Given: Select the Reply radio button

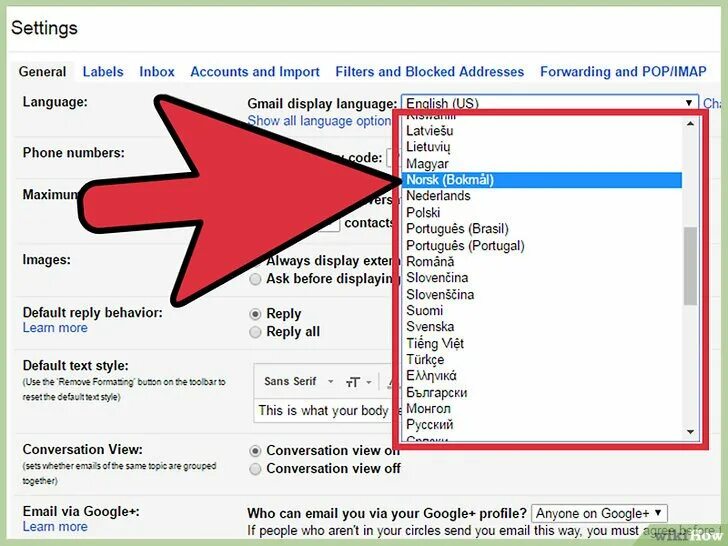Looking at the screenshot, I should coord(255,314).
